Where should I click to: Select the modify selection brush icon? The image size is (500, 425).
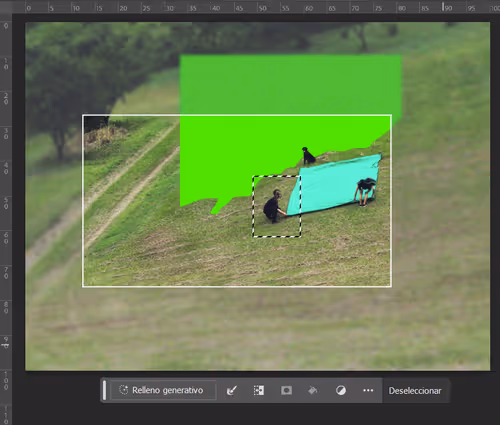[x=232, y=390]
